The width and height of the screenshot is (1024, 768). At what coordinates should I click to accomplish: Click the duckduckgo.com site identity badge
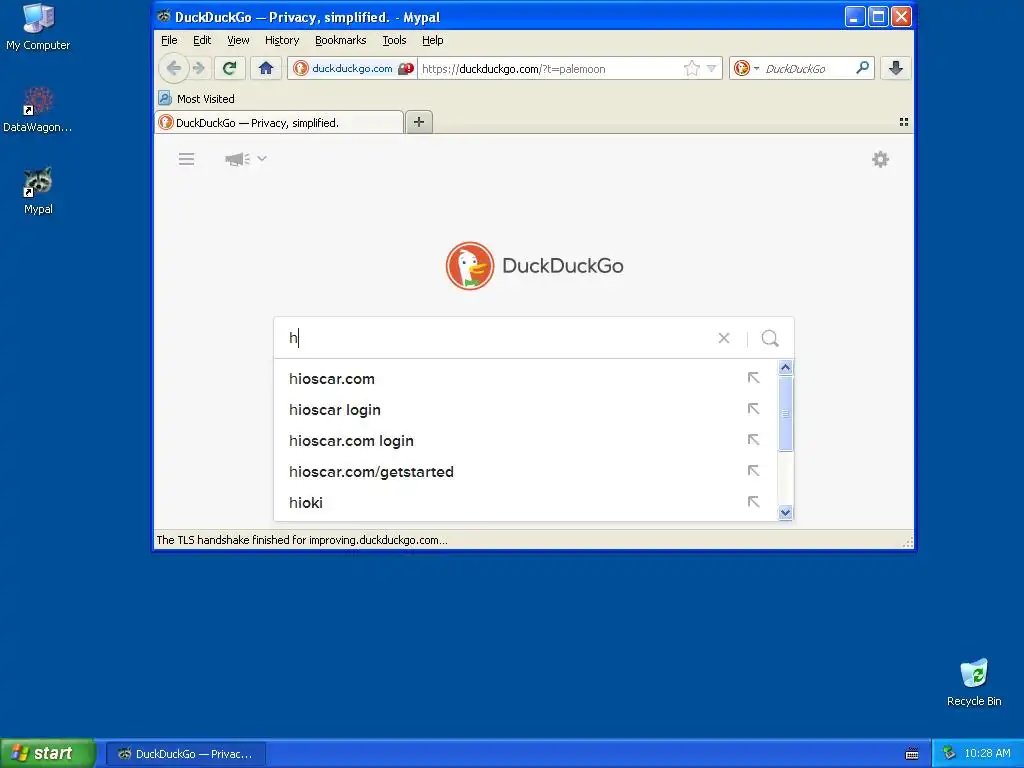pos(353,69)
